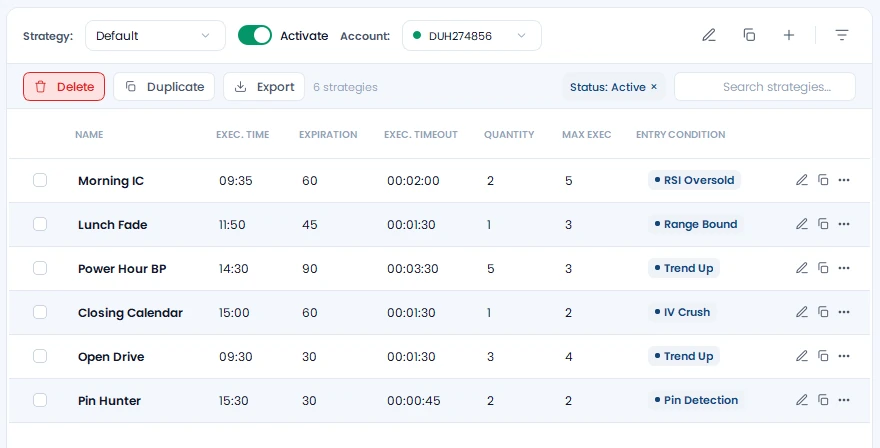The width and height of the screenshot is (880, 448).
Task: Select the Power Hour BP checkbox
Action: tap(40, 268)
